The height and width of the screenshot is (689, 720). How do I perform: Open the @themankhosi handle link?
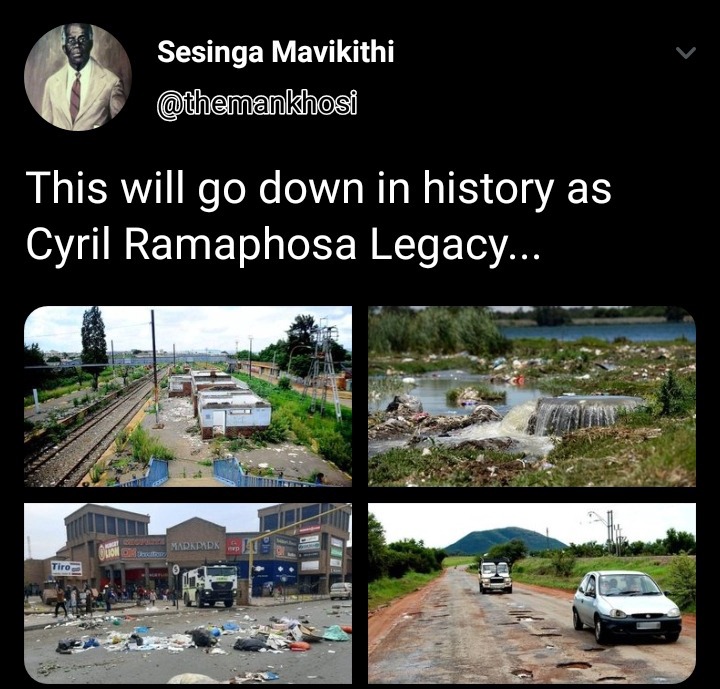point(257,104)
